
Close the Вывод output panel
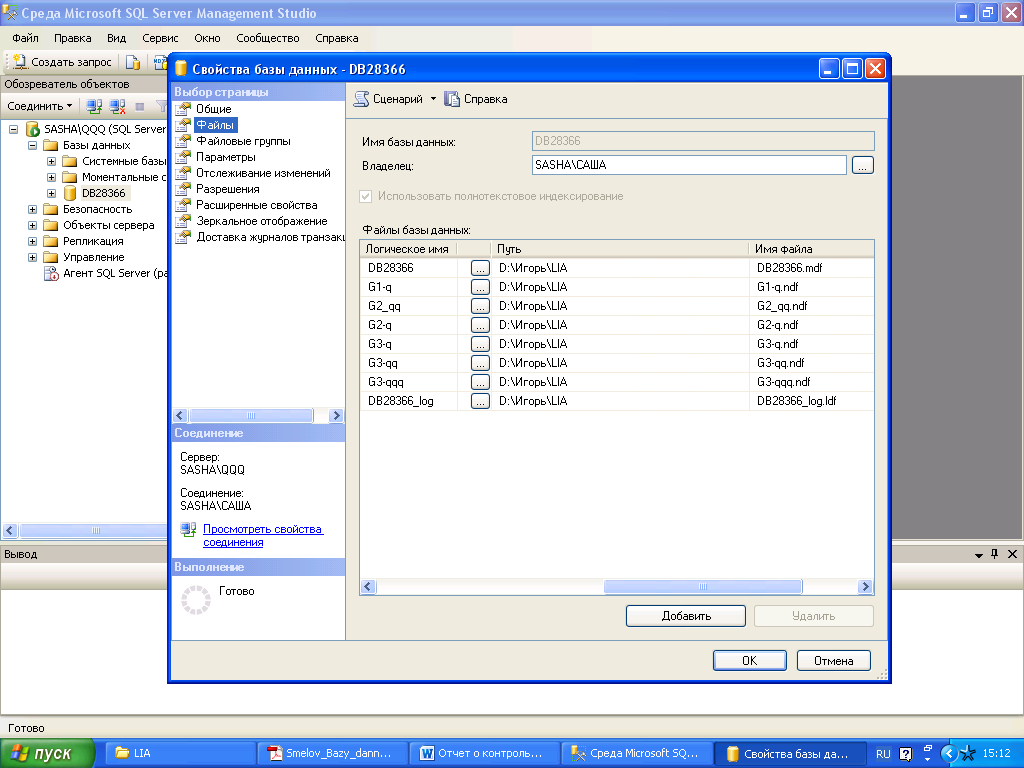(x=1012, y=554)
